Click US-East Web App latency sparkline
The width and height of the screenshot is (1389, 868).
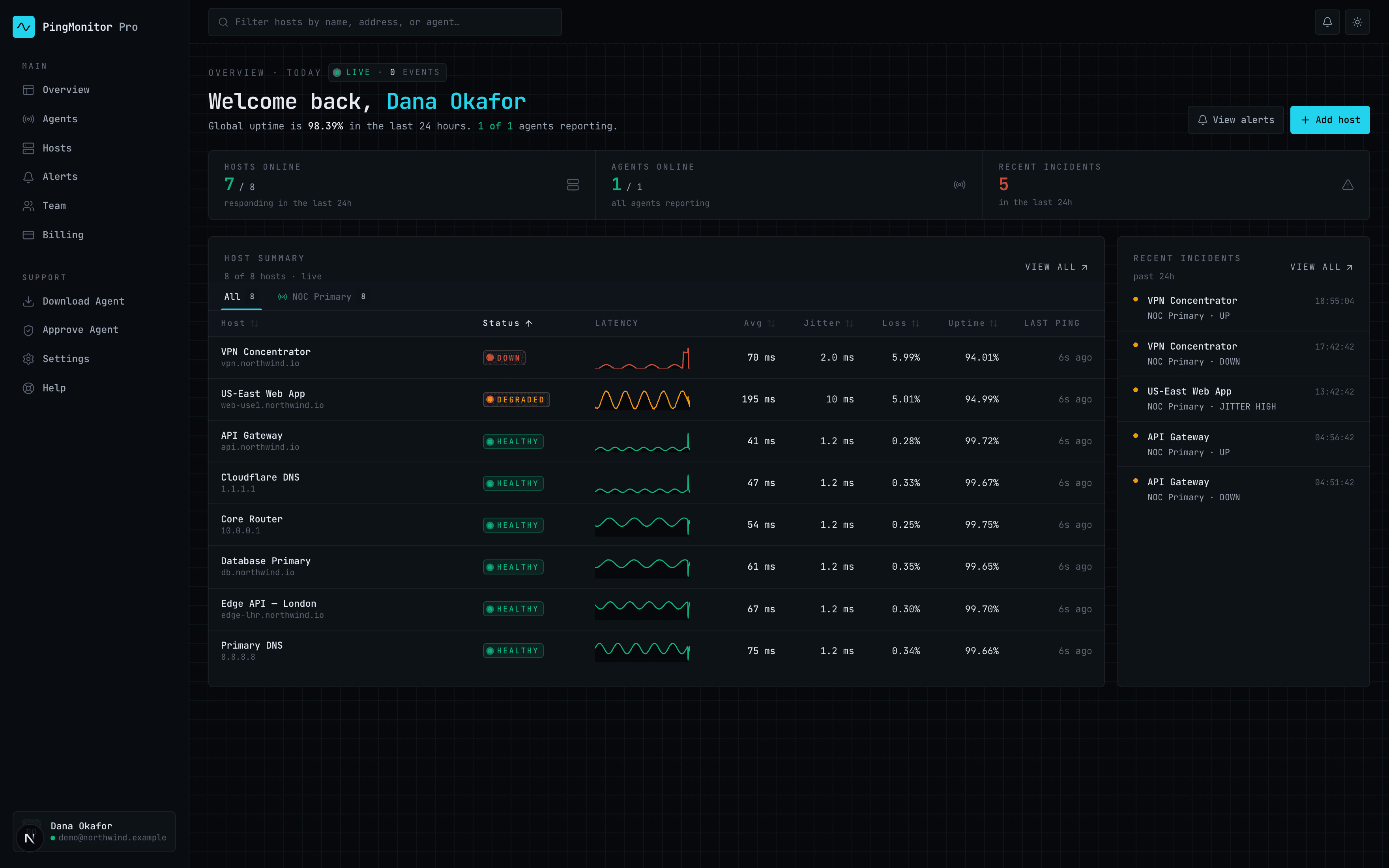click(642, 400)
